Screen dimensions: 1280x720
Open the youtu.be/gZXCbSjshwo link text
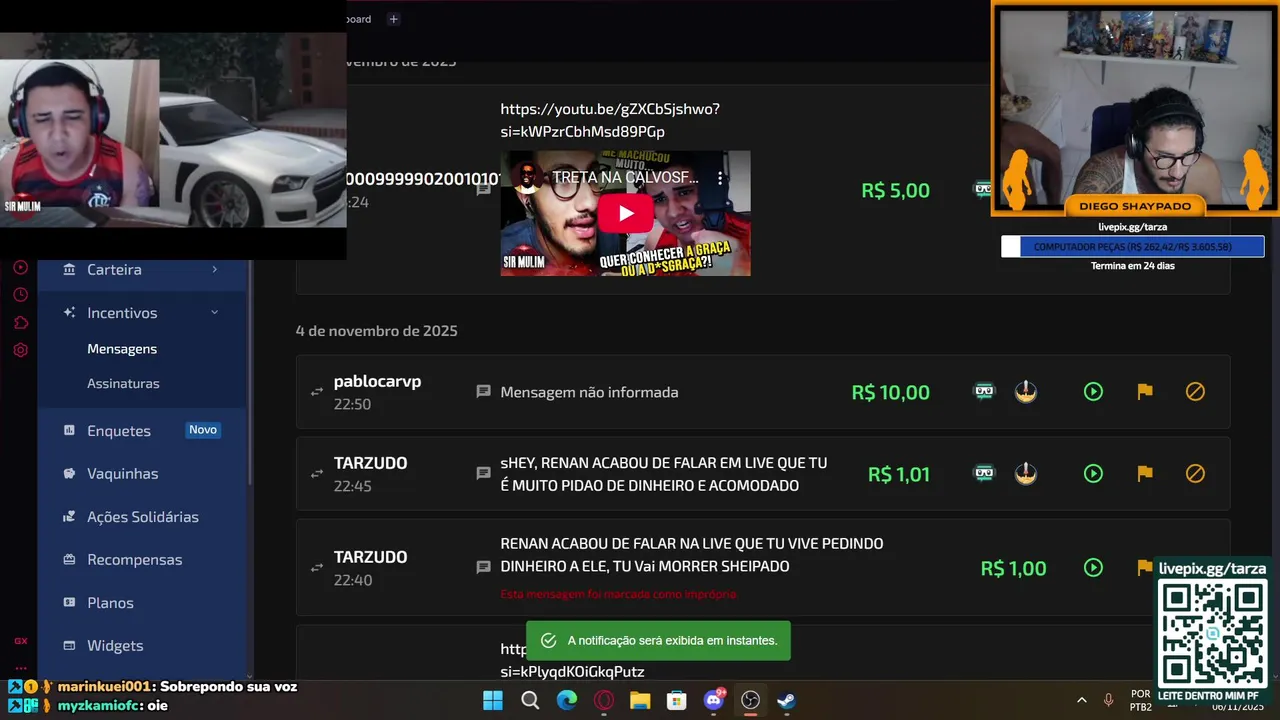[610, 120]
